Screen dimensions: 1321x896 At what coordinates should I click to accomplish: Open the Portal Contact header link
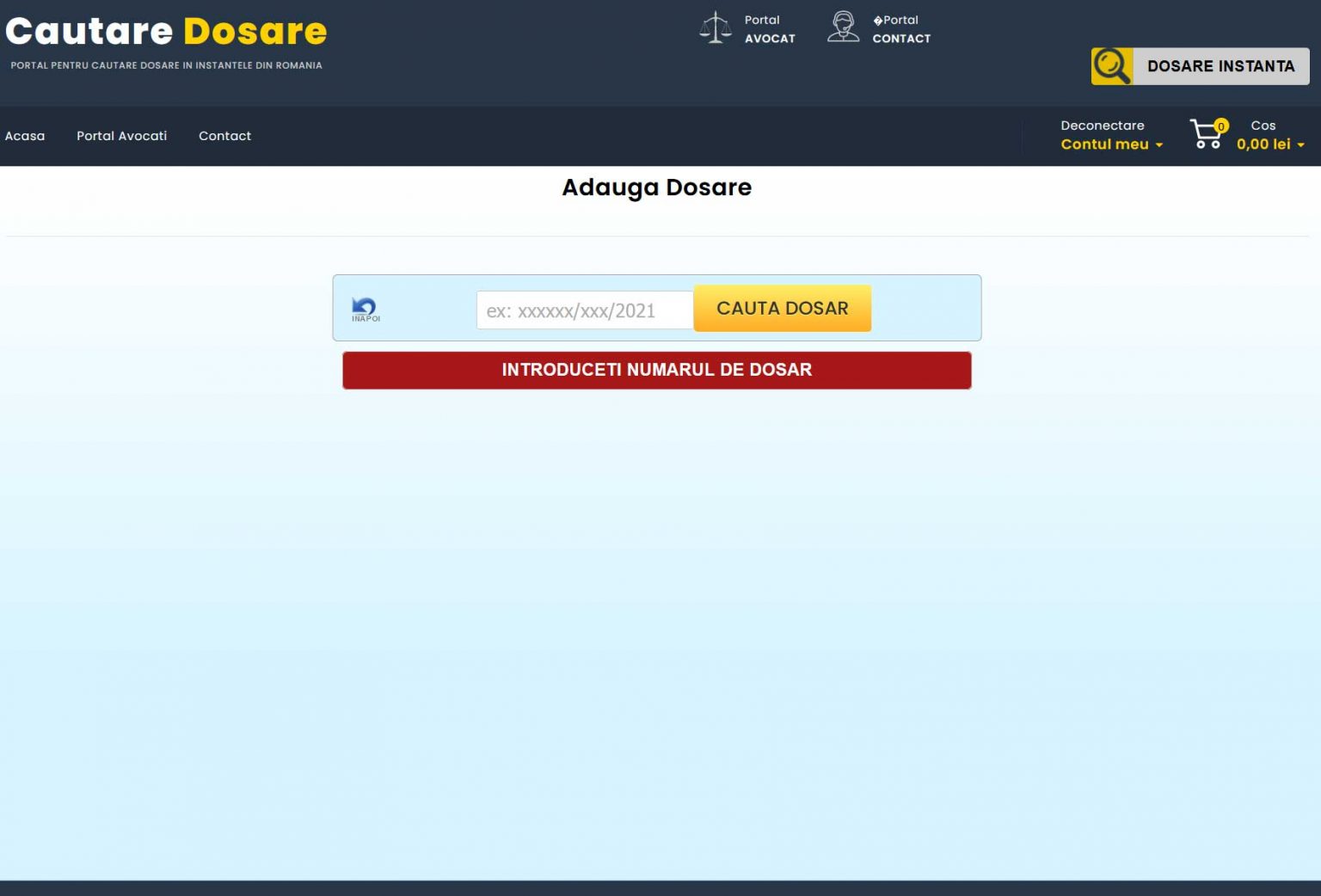coord(901,29)
